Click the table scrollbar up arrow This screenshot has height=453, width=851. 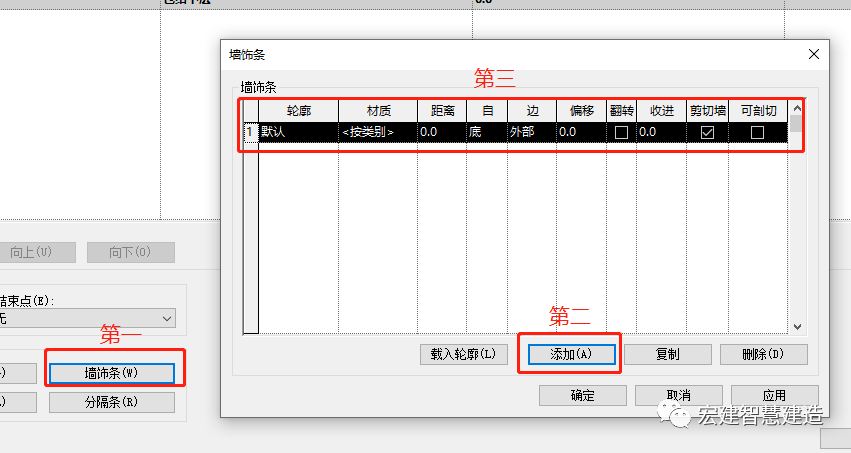click(797, 108)
